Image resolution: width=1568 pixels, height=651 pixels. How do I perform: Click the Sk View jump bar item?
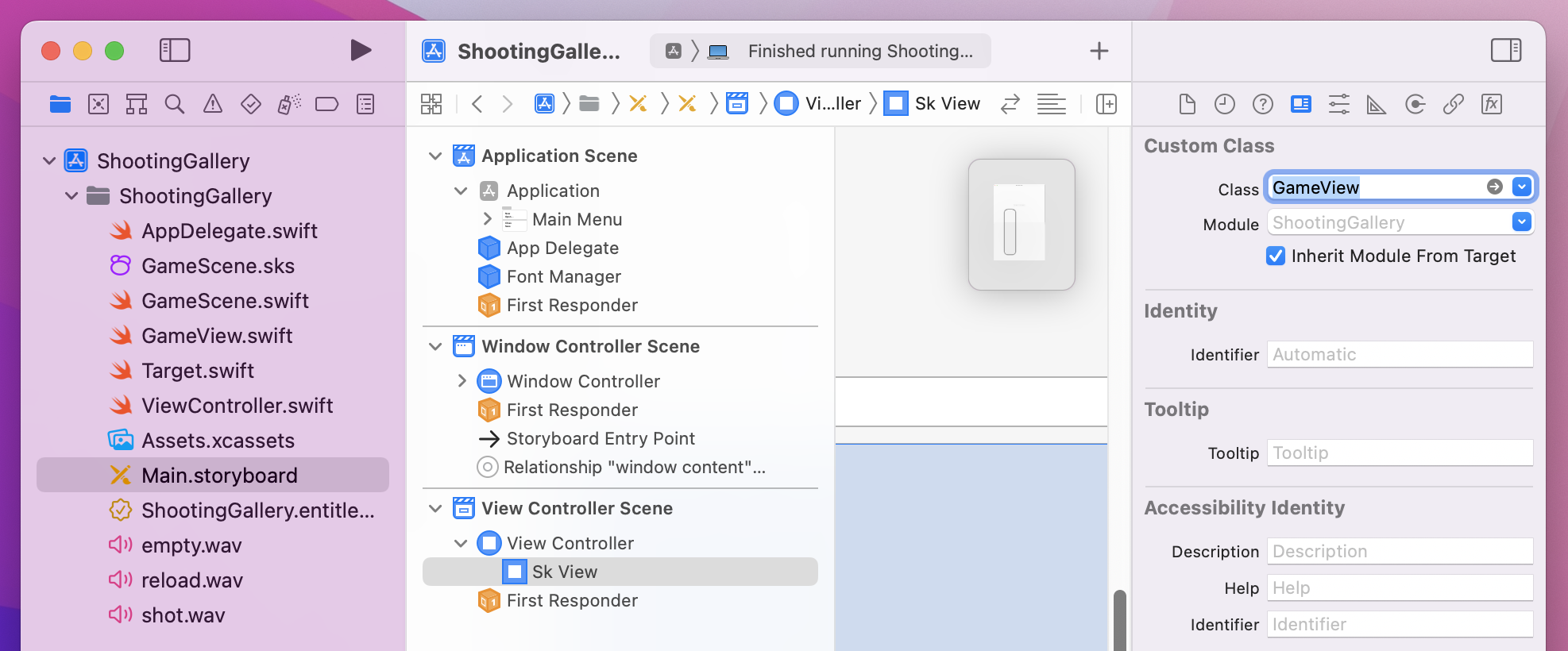[933, 104]
